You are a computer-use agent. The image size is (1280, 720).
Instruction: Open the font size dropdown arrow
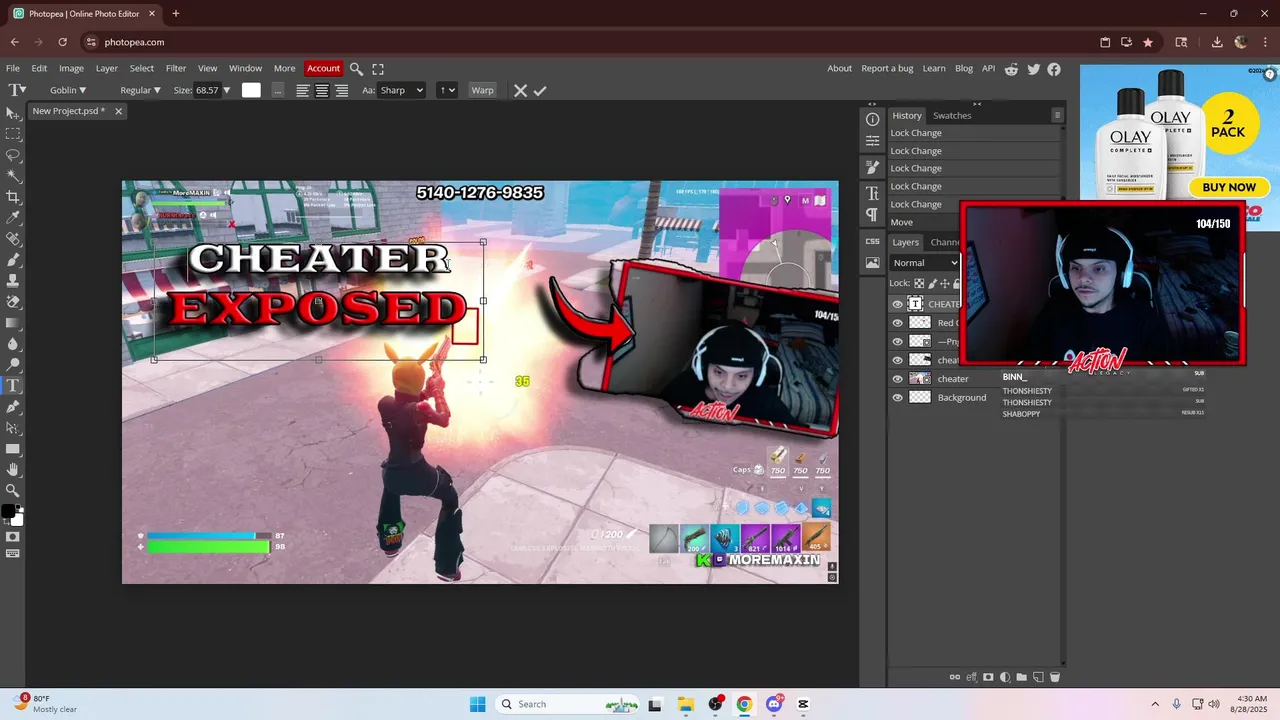coord(227,90)
